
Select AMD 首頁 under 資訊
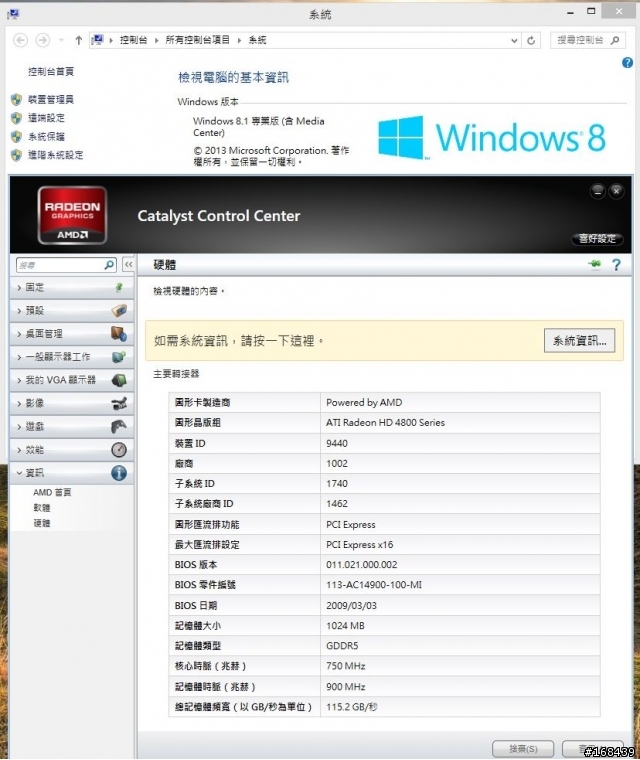(52, 492)
